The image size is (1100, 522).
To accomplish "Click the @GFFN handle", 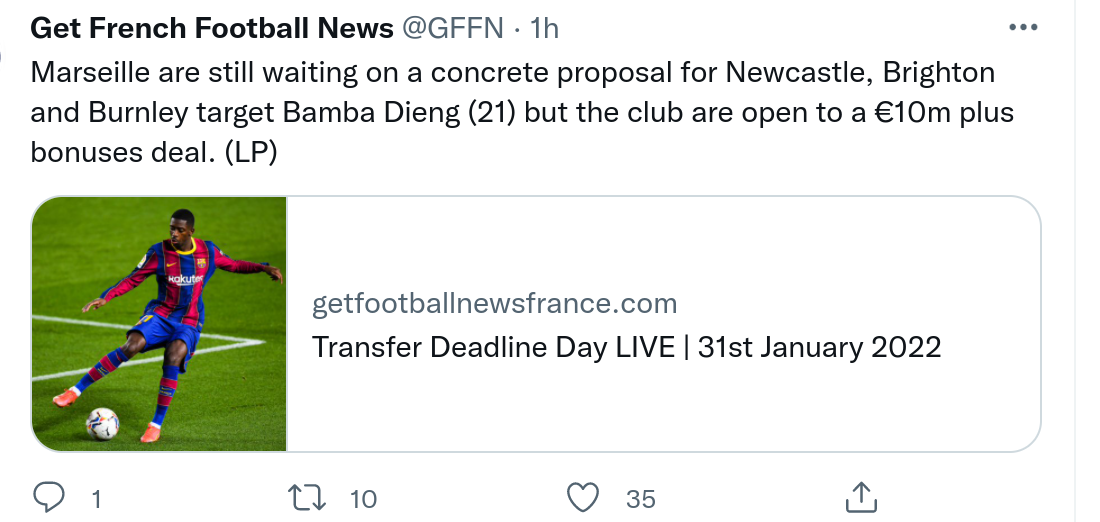I will click(453, 29).
